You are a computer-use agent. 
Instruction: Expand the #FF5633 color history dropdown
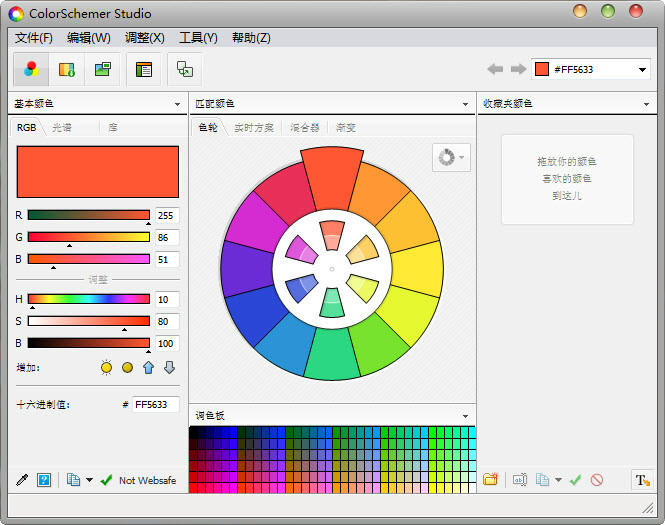tap(642, 70)
